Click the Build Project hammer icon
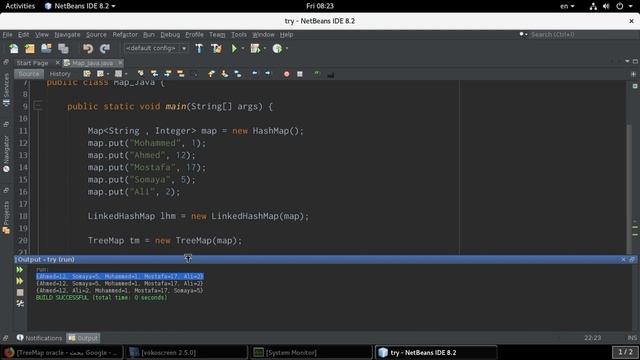This screenshot has height=360, width=640. (199, 49)
